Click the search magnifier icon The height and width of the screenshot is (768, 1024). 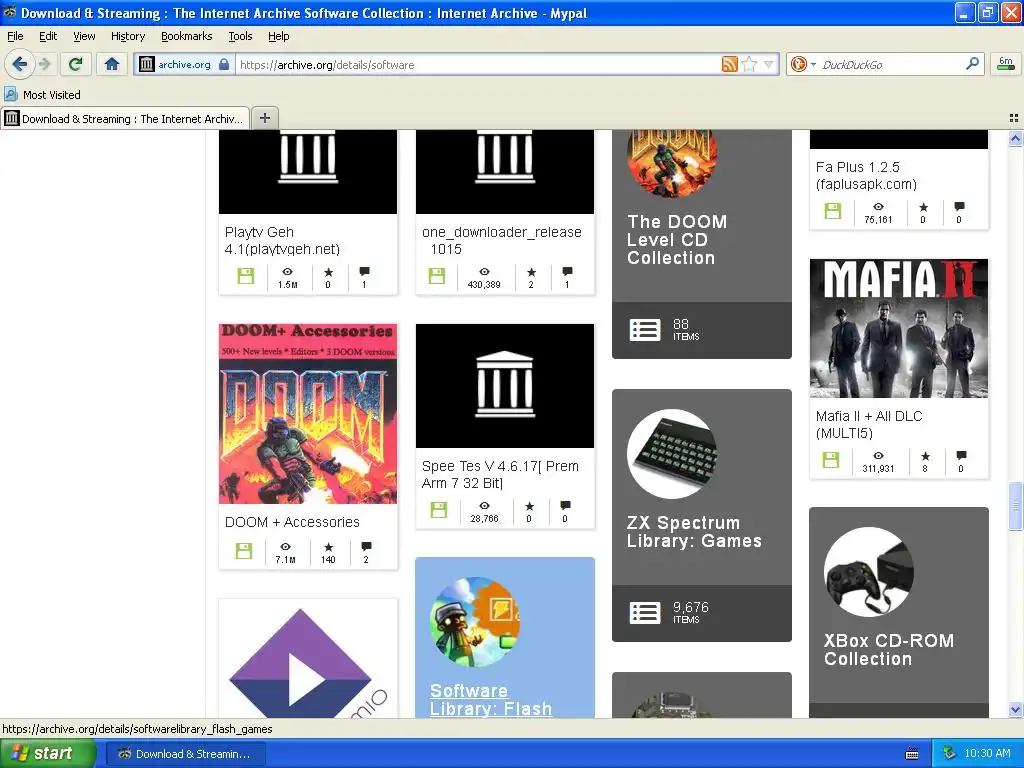tap(972, 63)
